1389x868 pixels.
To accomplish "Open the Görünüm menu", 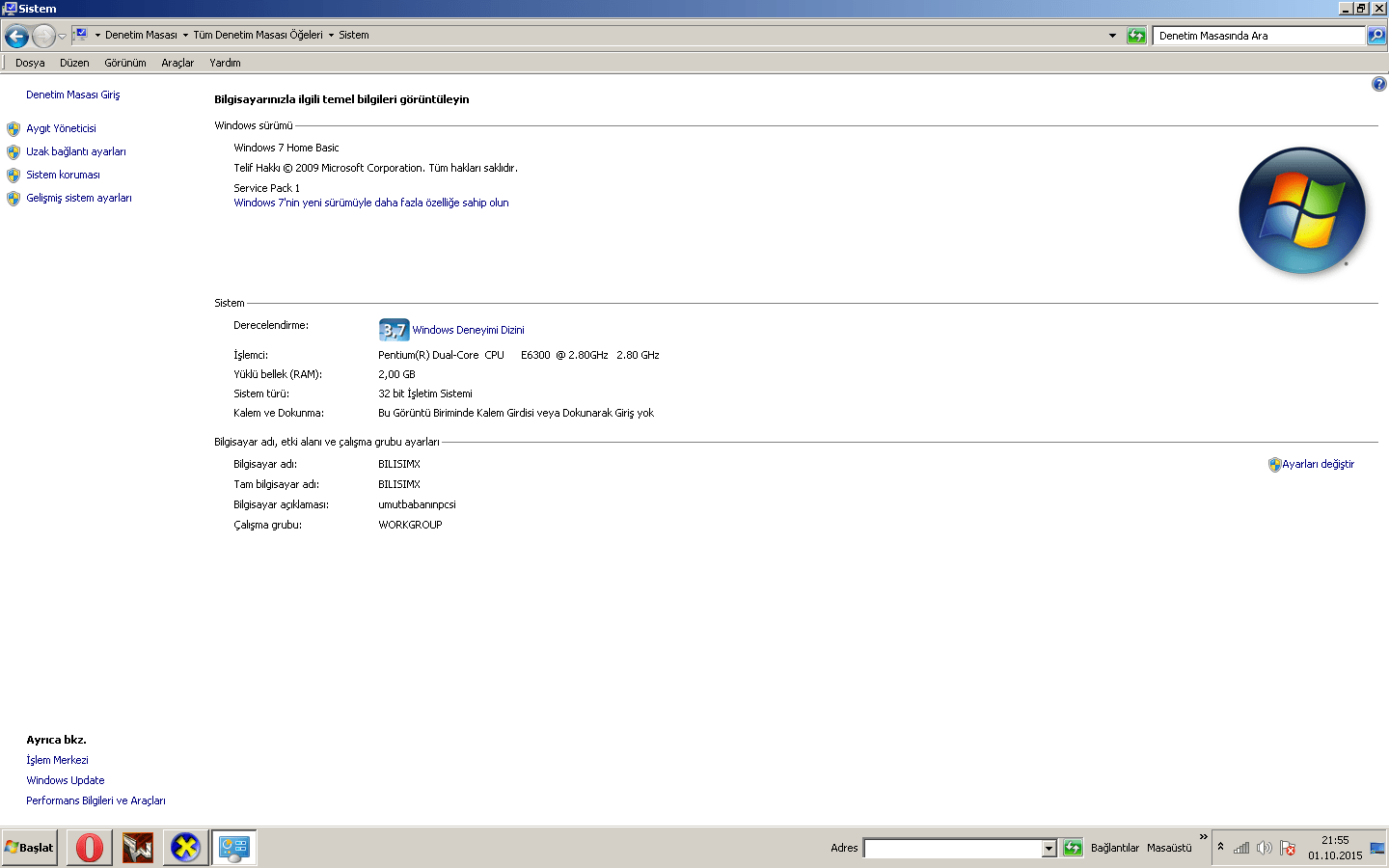I will tap(125, 63).
